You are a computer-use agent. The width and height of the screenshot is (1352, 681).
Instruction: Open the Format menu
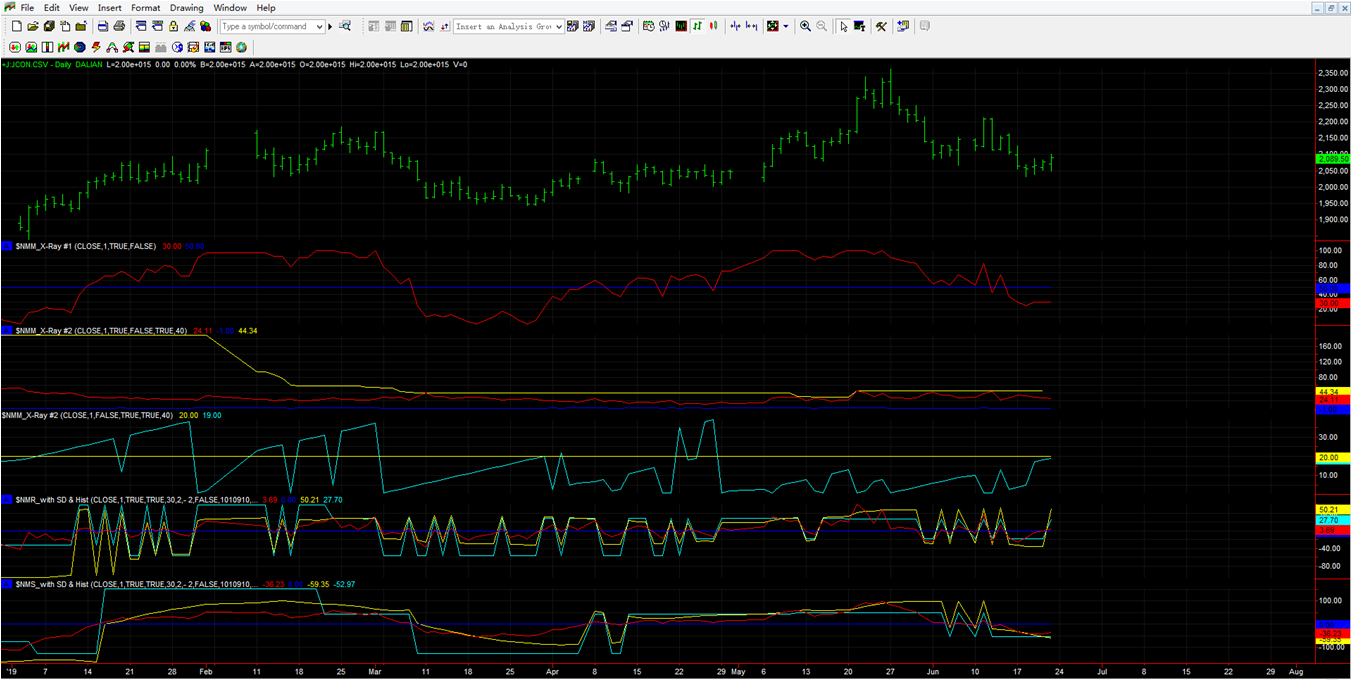[x=145, y=8]
